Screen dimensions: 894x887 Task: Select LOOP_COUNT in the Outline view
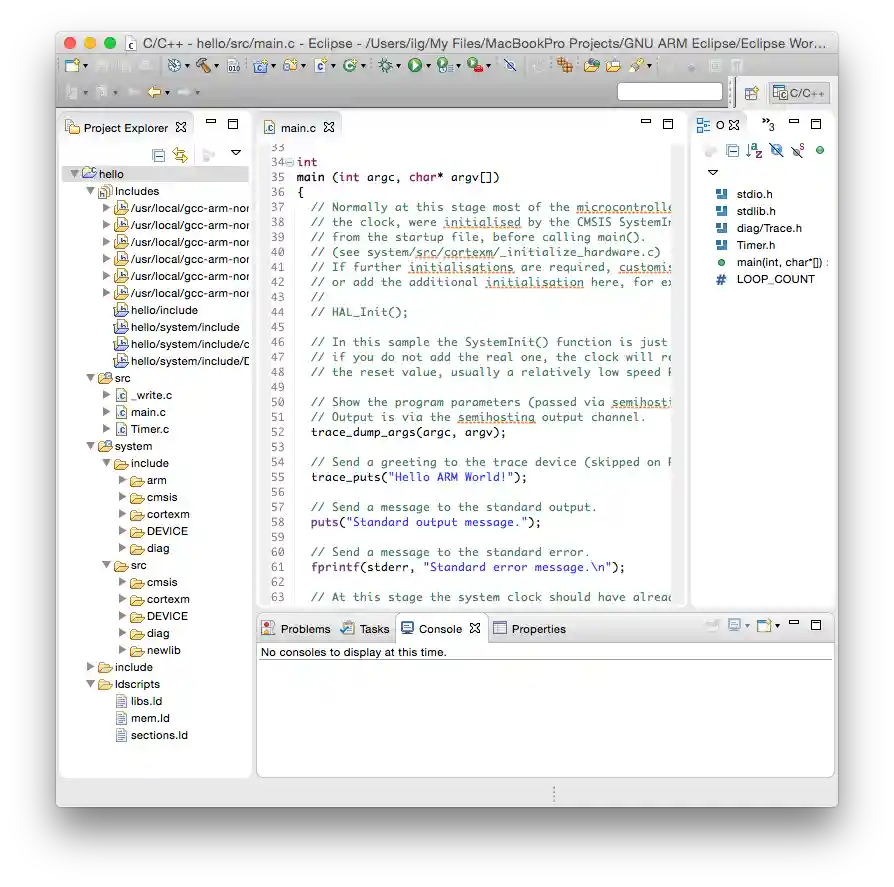tap(775, 279)
